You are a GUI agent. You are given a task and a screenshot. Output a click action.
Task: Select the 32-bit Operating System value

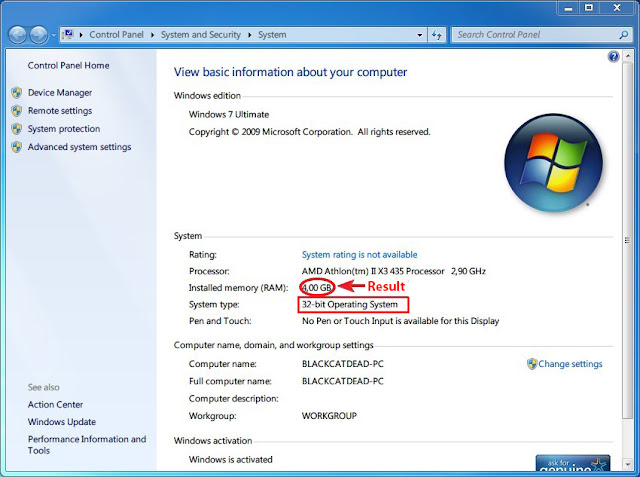[349, 304]
